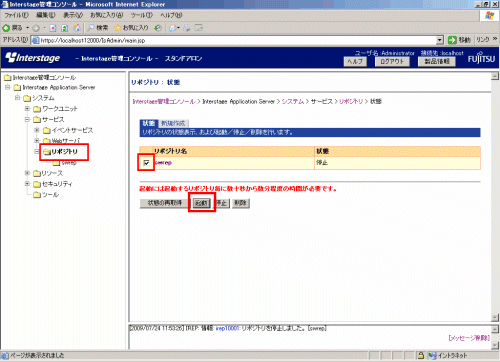This screenshot has width=500, height=362.
Task: Open the ファイル menu
Action: [x=17, y=15]
